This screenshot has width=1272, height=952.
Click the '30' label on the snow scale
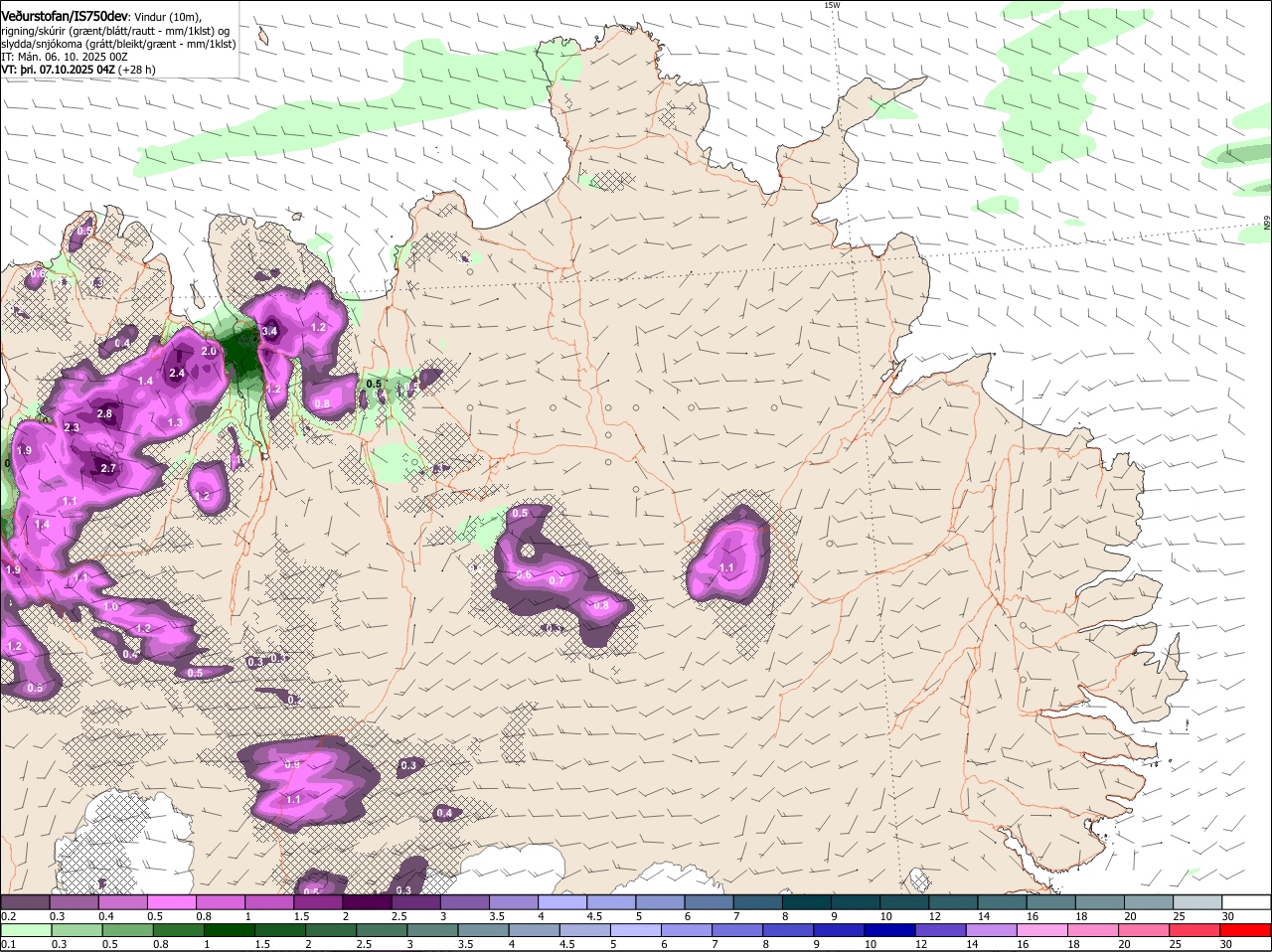click(1228, 916)
